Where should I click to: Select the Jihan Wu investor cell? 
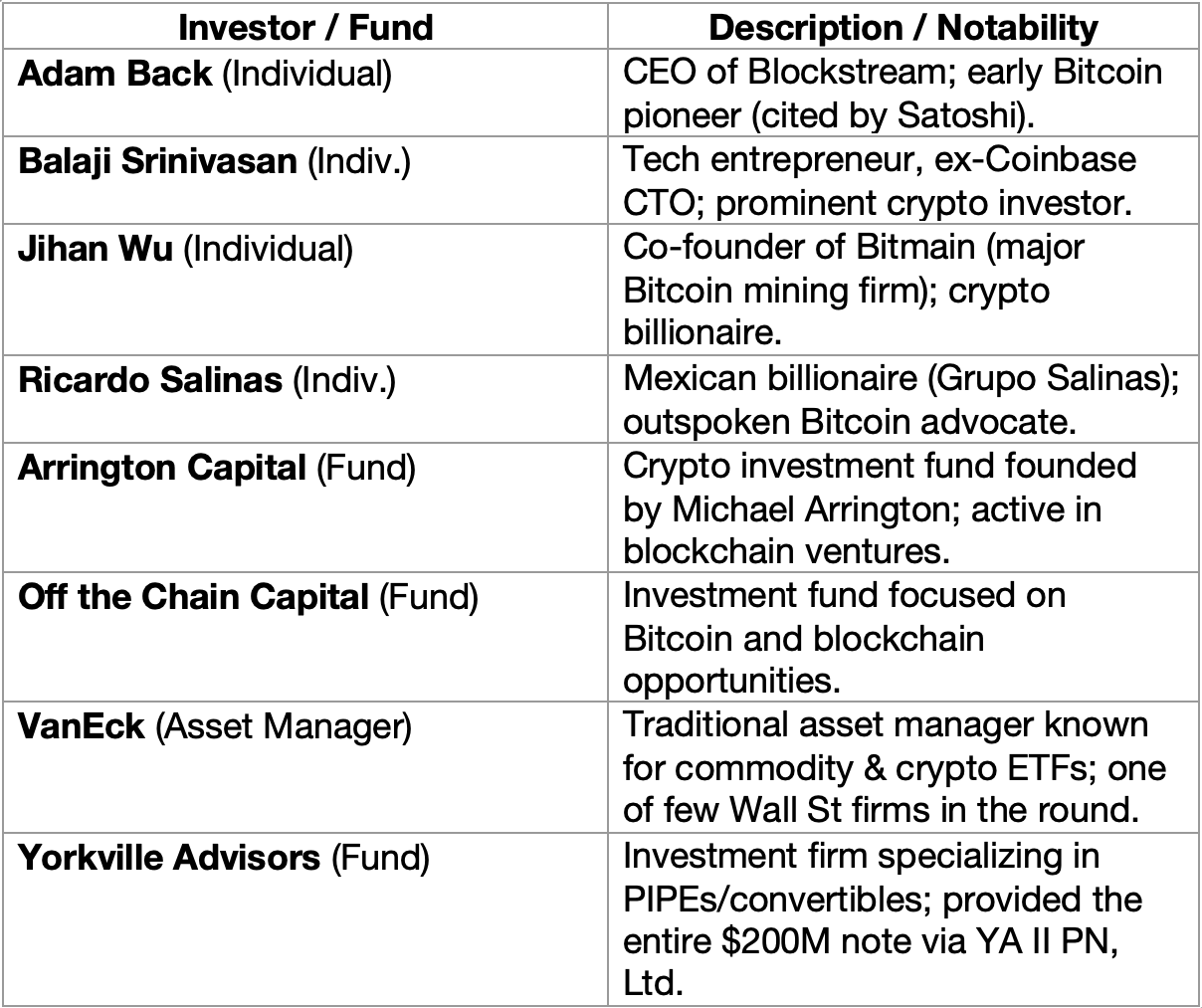click(x=185, y=249)
